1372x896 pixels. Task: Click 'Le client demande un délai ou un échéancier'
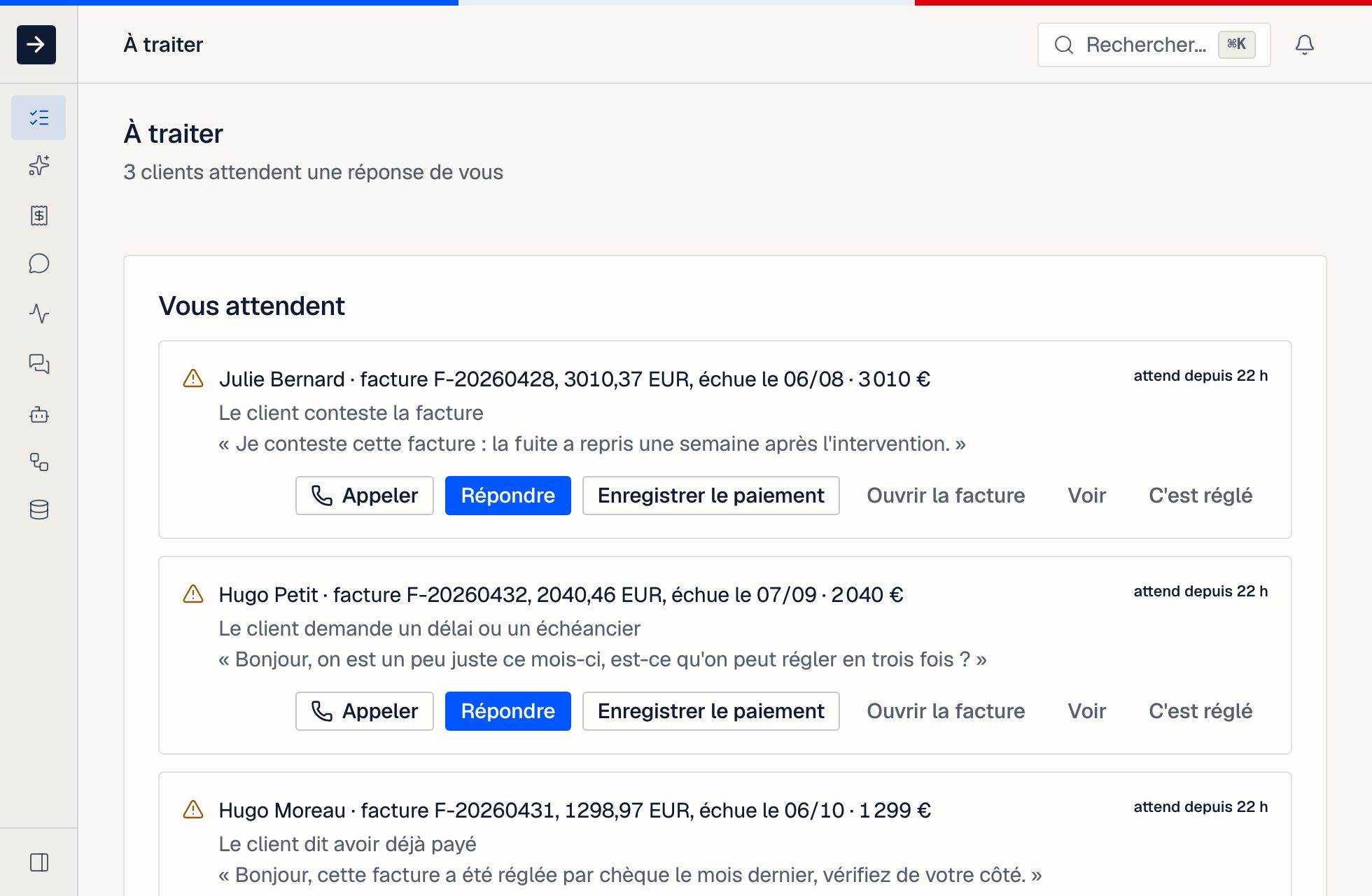[429, 628]
